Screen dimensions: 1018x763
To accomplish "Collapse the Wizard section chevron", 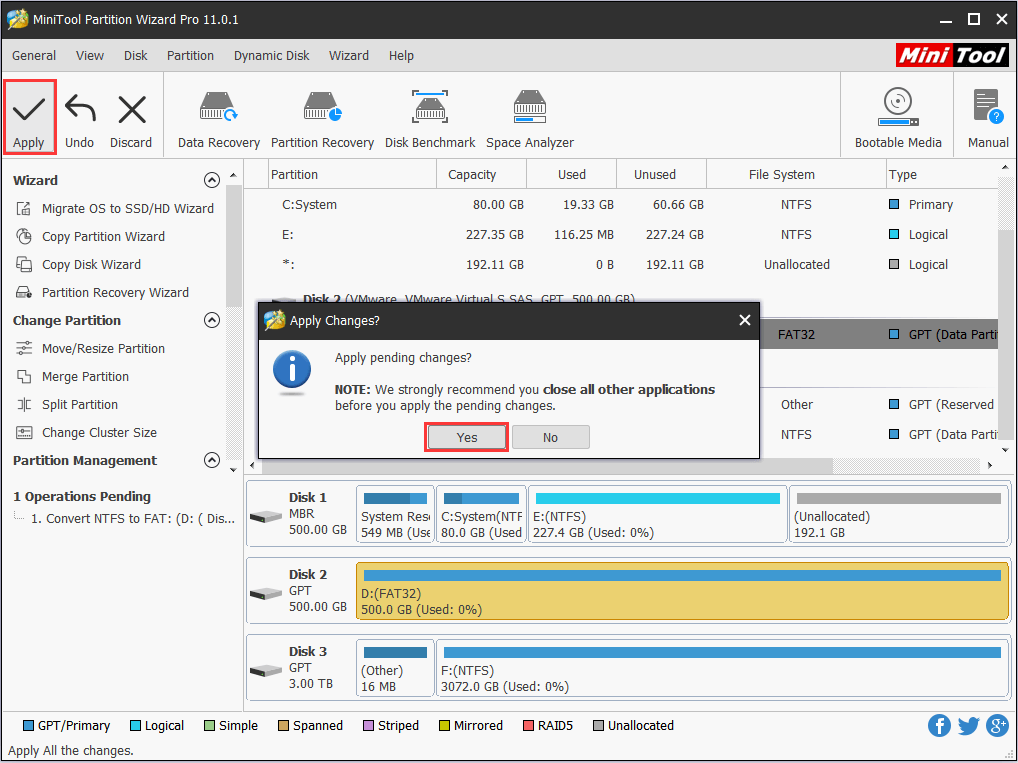I will click(x=211, y=181).
